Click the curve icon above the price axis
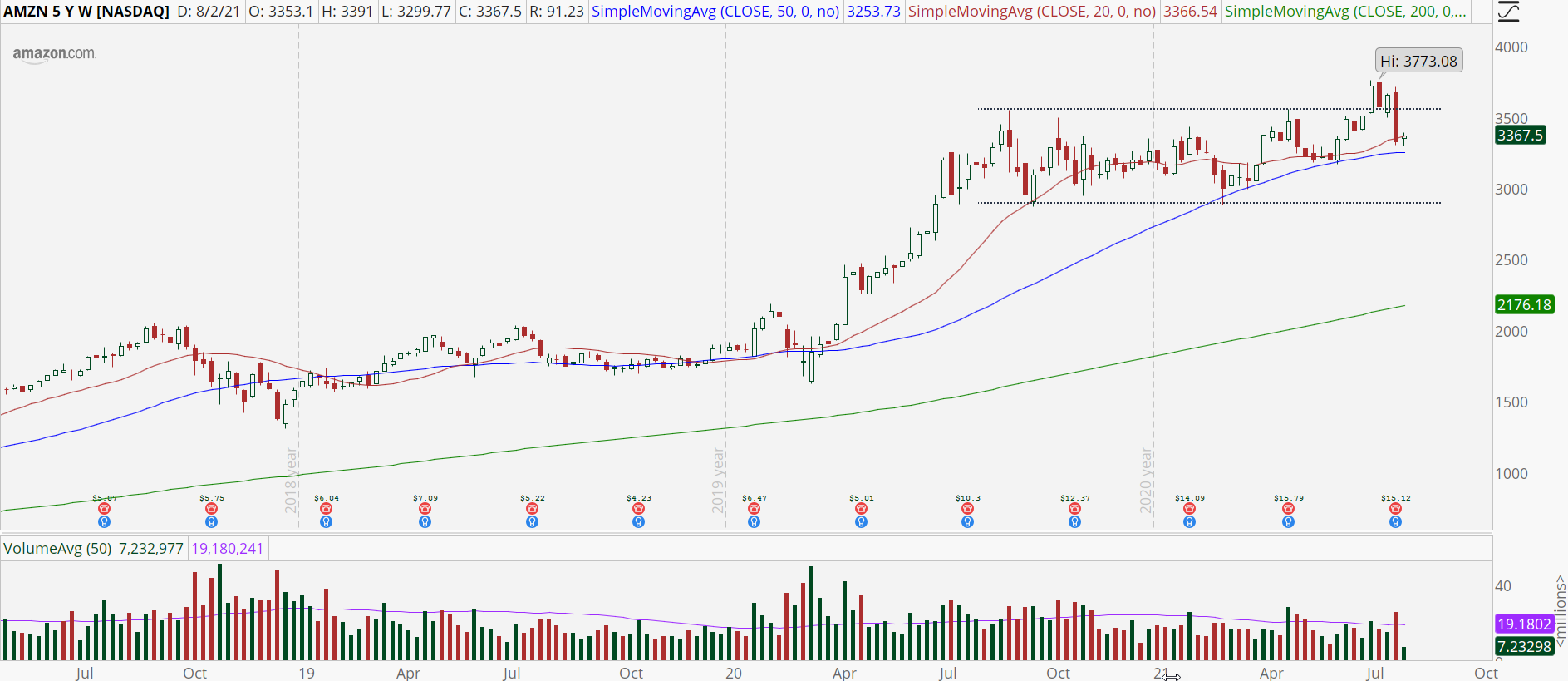The height and width of the screenshot is (681, 1568). click(x=1508, y=12)
